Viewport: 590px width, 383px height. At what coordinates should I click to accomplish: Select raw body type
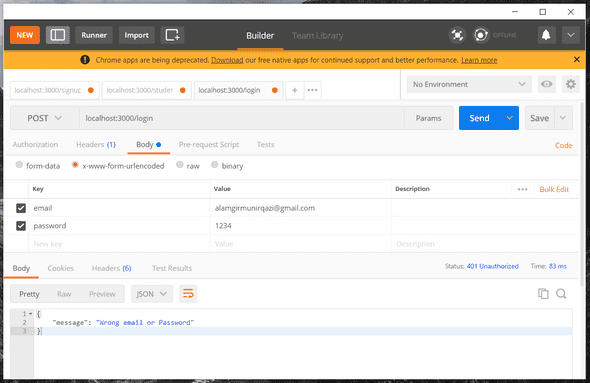tap(179, 165)
